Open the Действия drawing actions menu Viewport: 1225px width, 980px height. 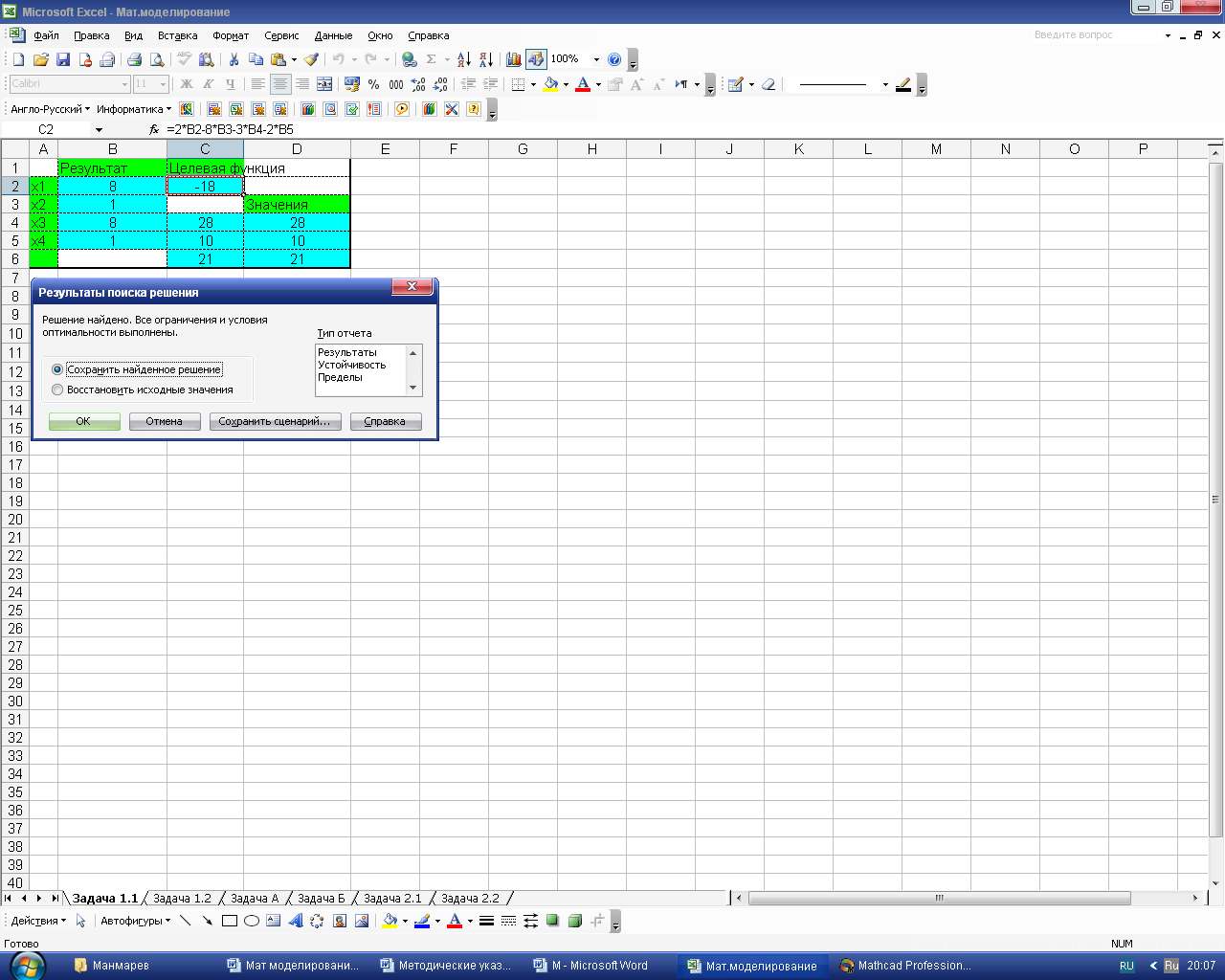click(x=38, y=921)
